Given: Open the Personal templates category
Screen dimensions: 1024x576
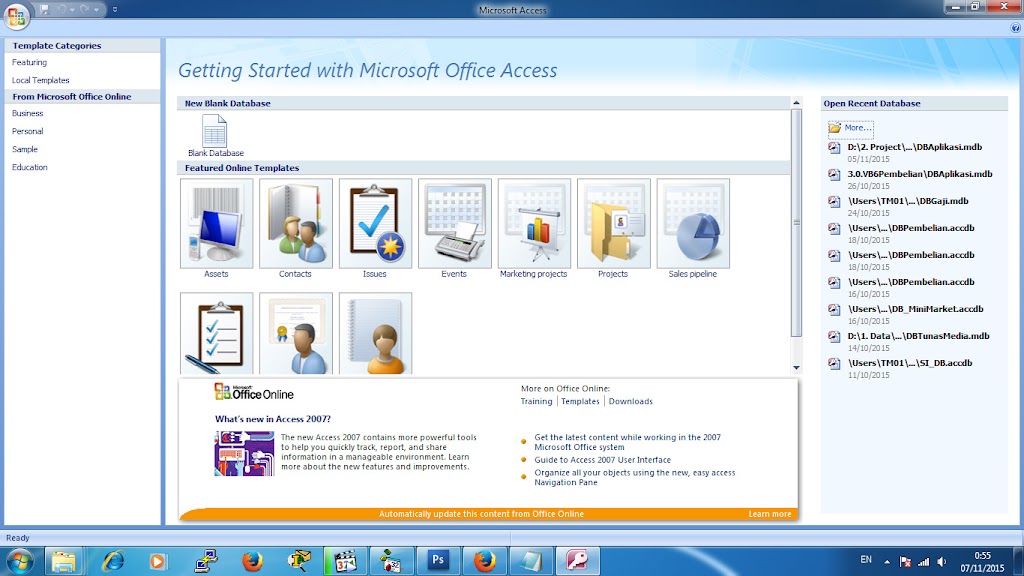Looking at the screenshot, I should [27, 131].
